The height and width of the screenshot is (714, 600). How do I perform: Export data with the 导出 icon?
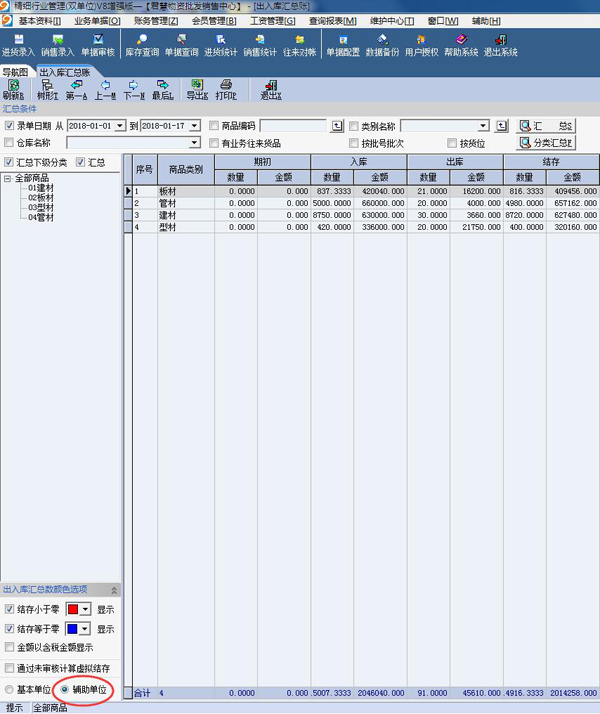(x=197, y=89)
